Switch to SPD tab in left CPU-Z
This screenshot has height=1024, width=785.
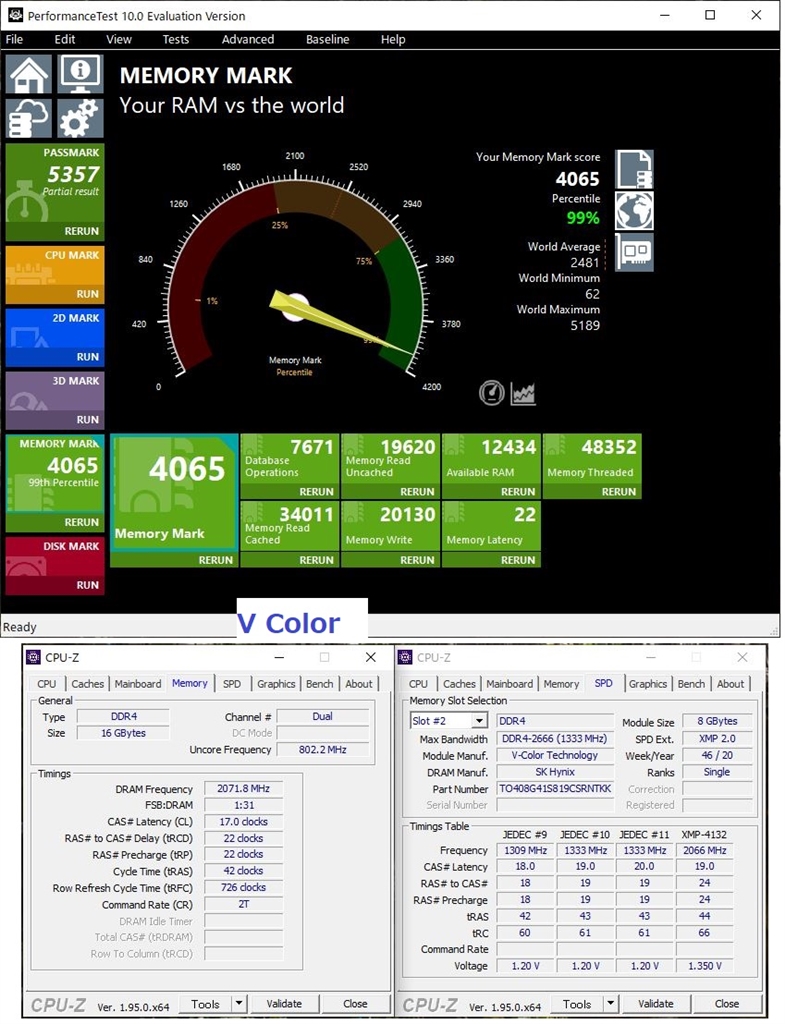coord(232,684)
